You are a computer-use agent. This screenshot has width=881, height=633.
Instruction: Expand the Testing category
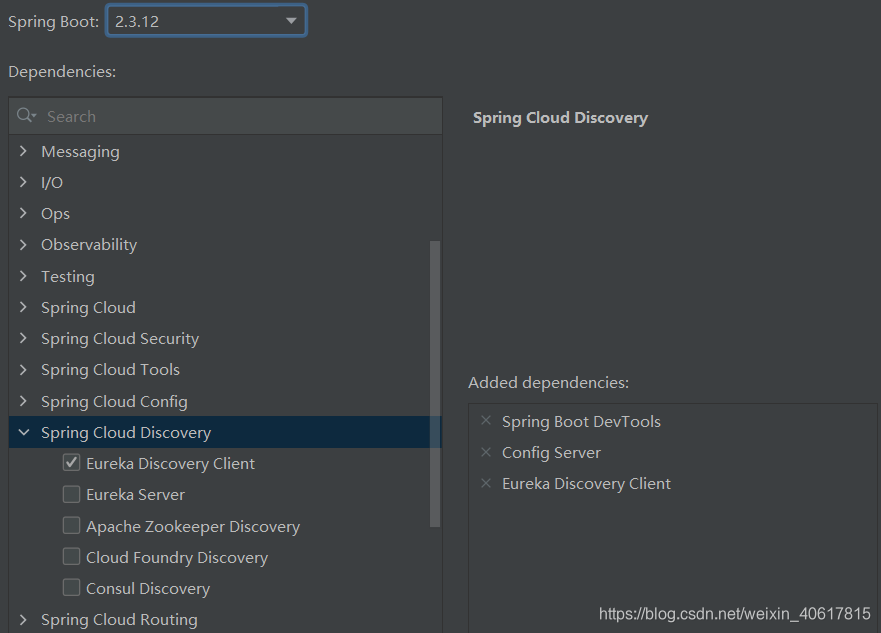[x=23, y=276]
